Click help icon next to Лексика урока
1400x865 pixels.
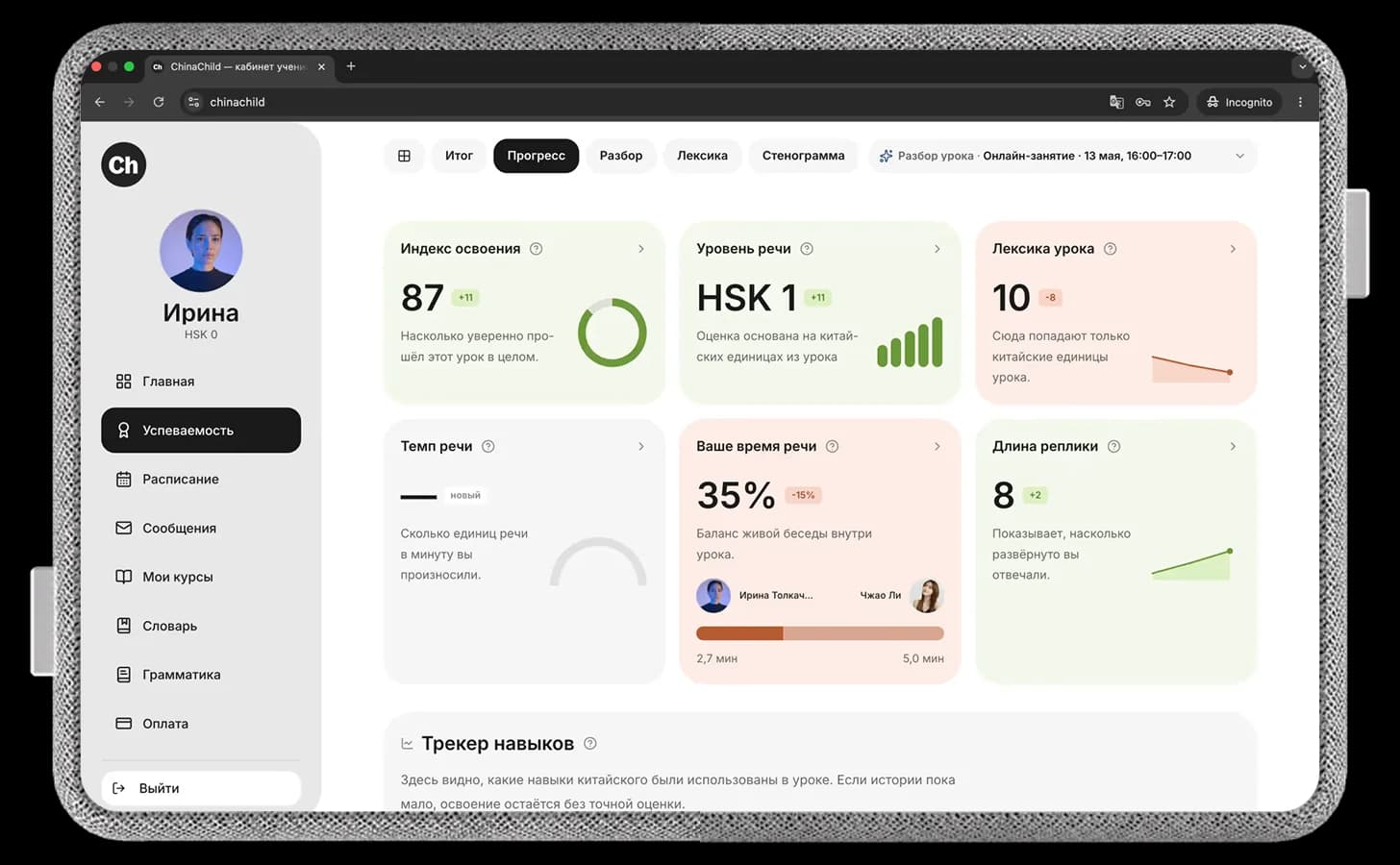pyautogui.click(x=1111, y=249)
